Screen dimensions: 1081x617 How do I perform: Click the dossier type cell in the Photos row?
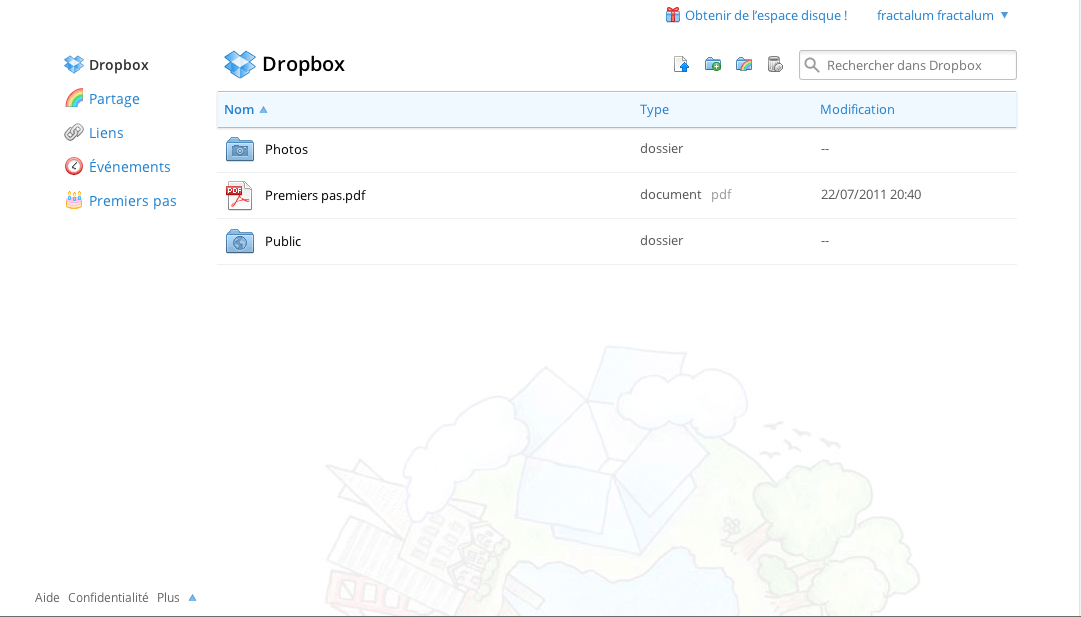(661, 149)
